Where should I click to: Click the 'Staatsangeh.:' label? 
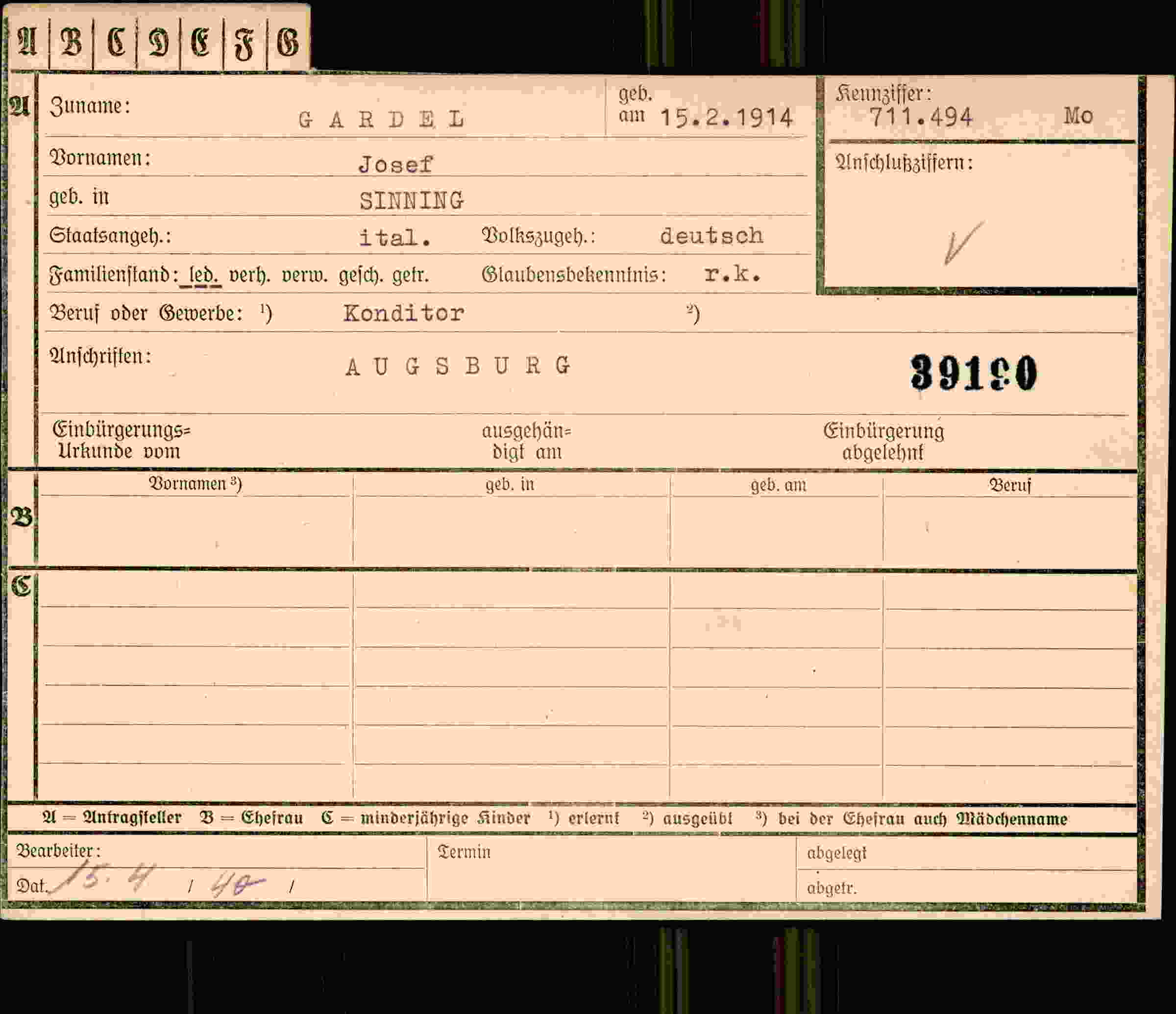coord(110,236)
